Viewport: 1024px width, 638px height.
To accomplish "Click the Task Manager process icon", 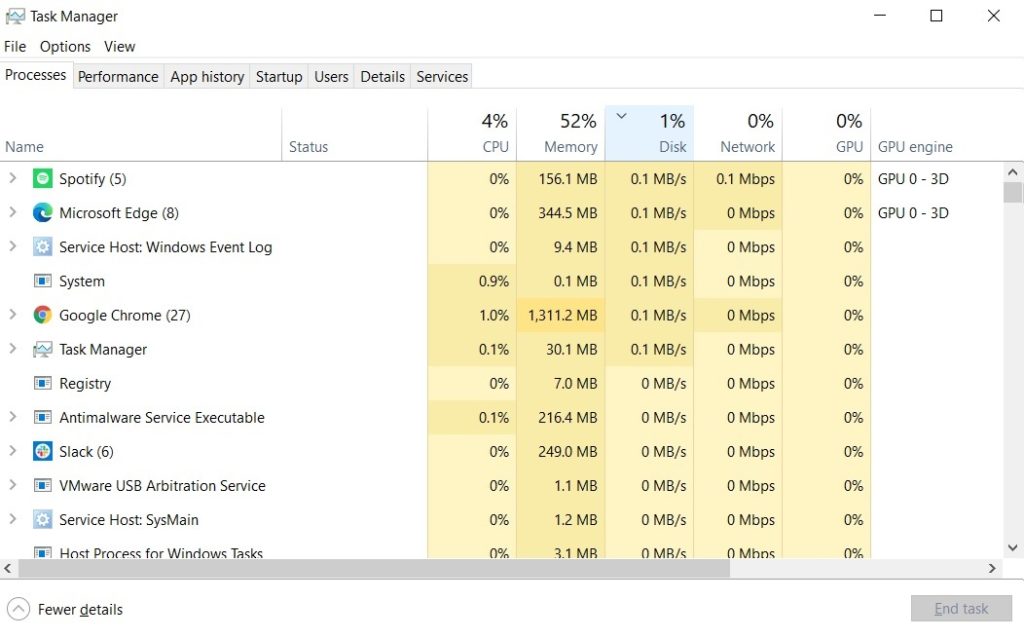I will [41, 349].
